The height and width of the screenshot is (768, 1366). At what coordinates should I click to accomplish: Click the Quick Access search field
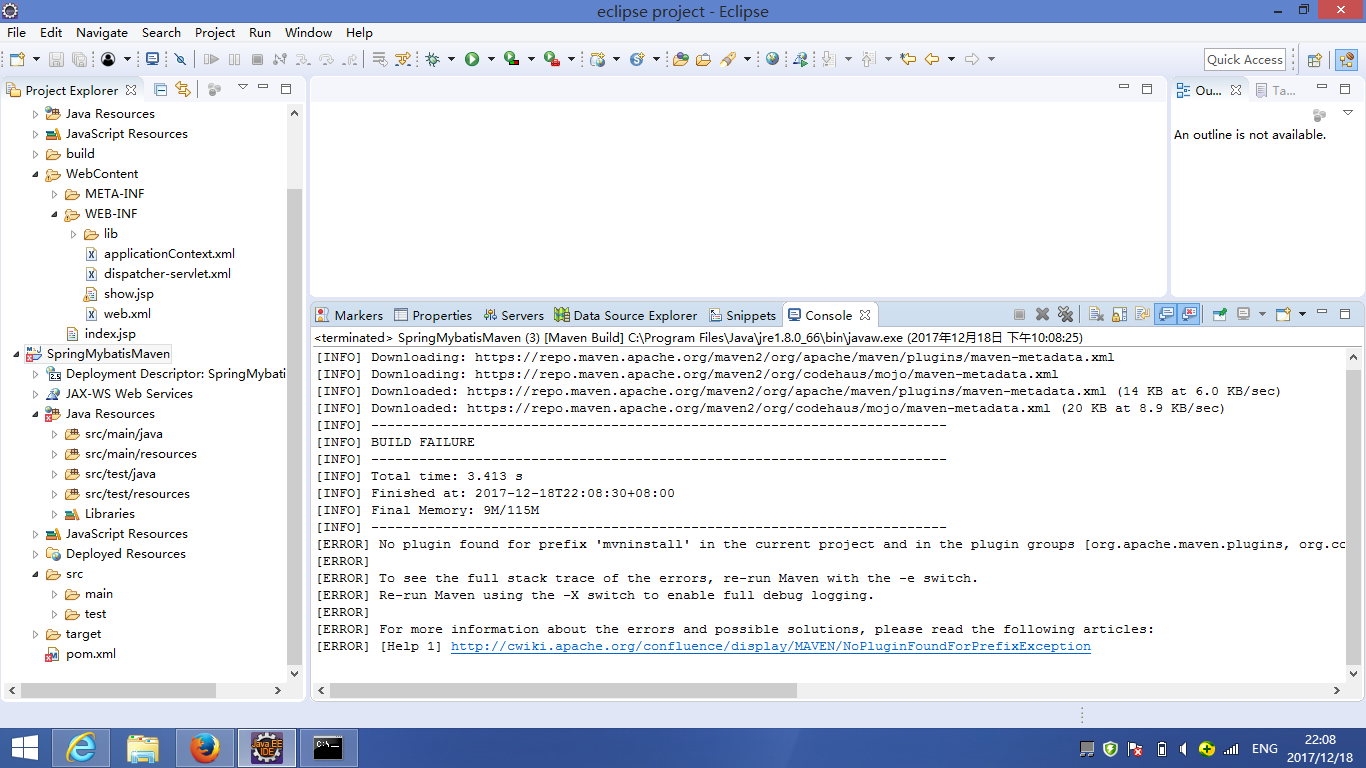click(1245, 60)
